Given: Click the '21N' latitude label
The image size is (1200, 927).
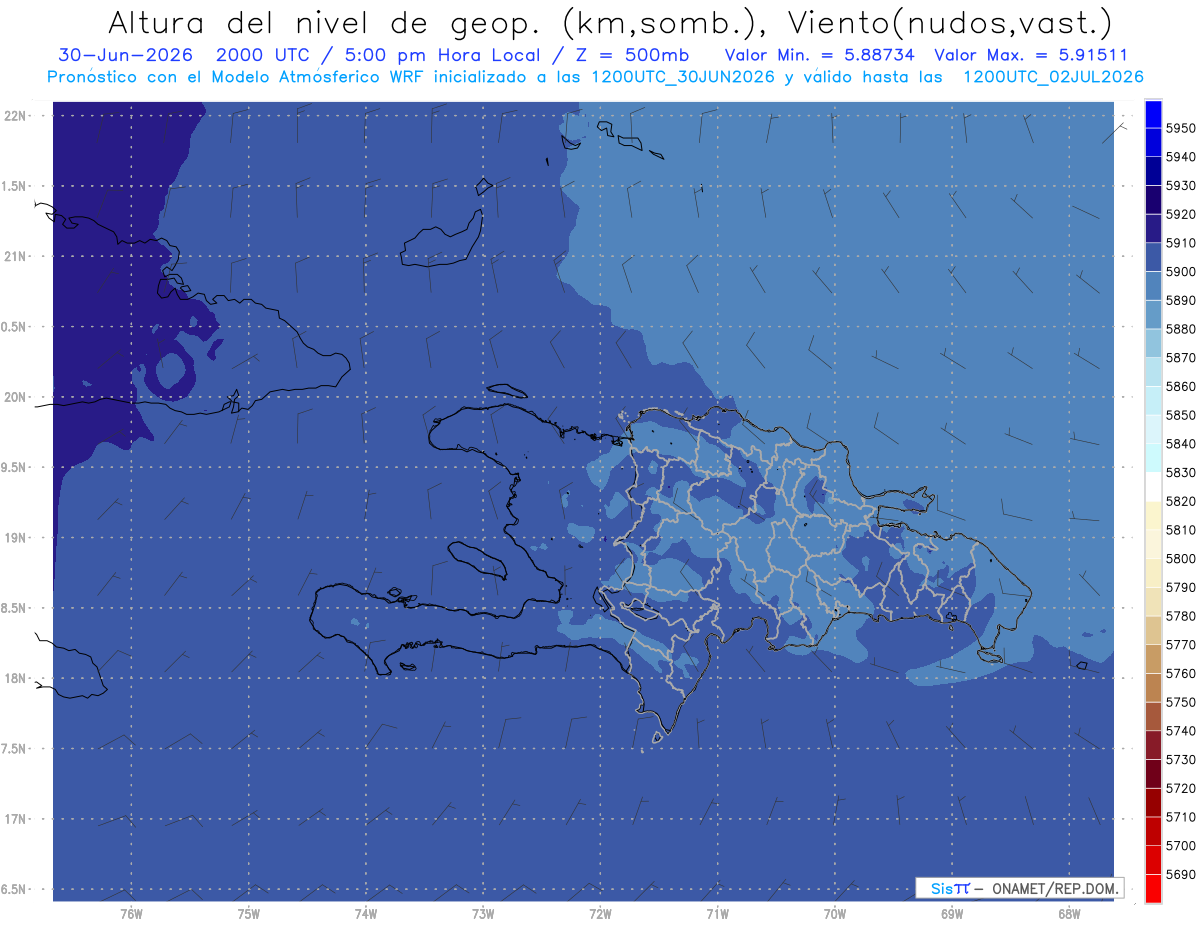Looking at the screenshot, I should (16, 257).
